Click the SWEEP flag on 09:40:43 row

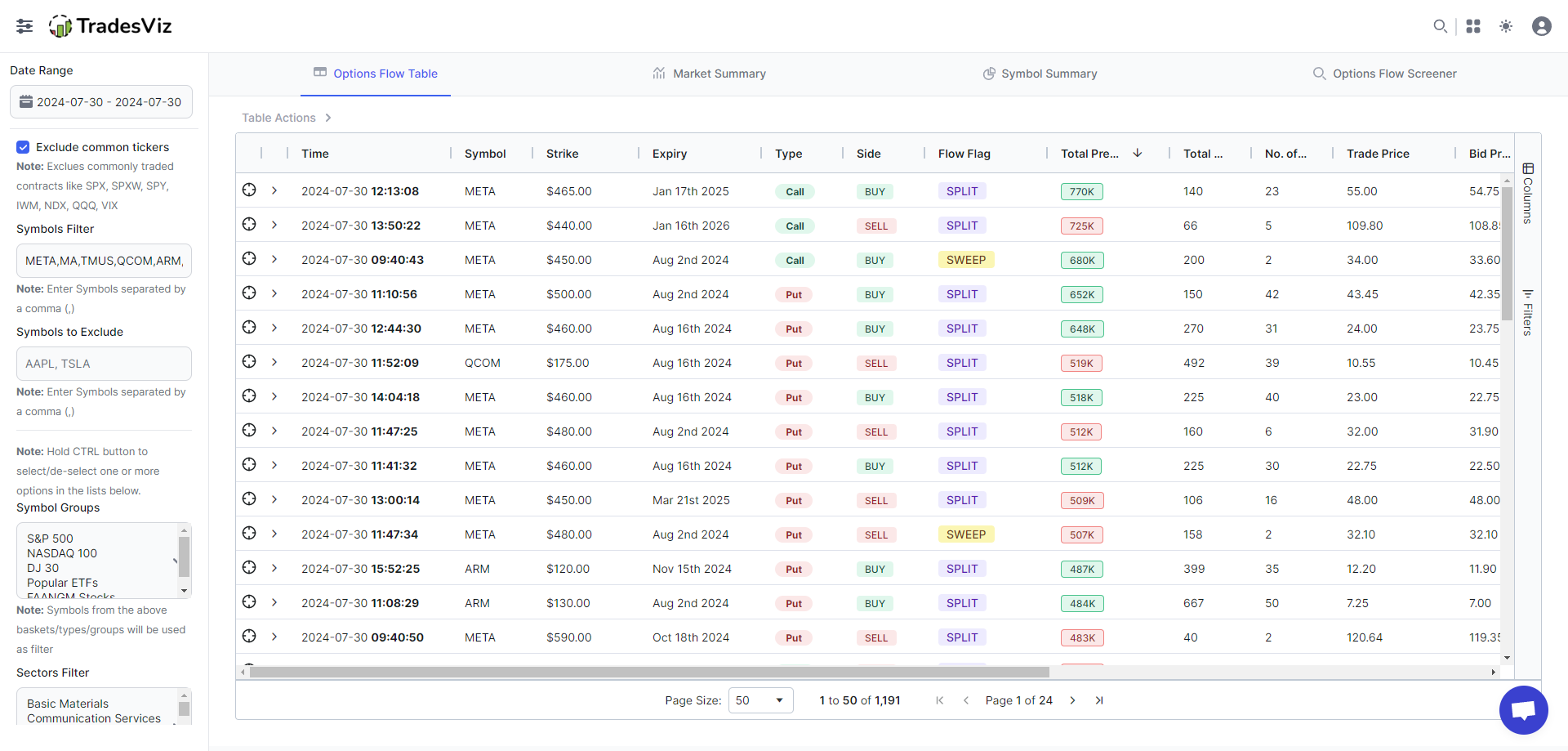(x=966, y=260)
